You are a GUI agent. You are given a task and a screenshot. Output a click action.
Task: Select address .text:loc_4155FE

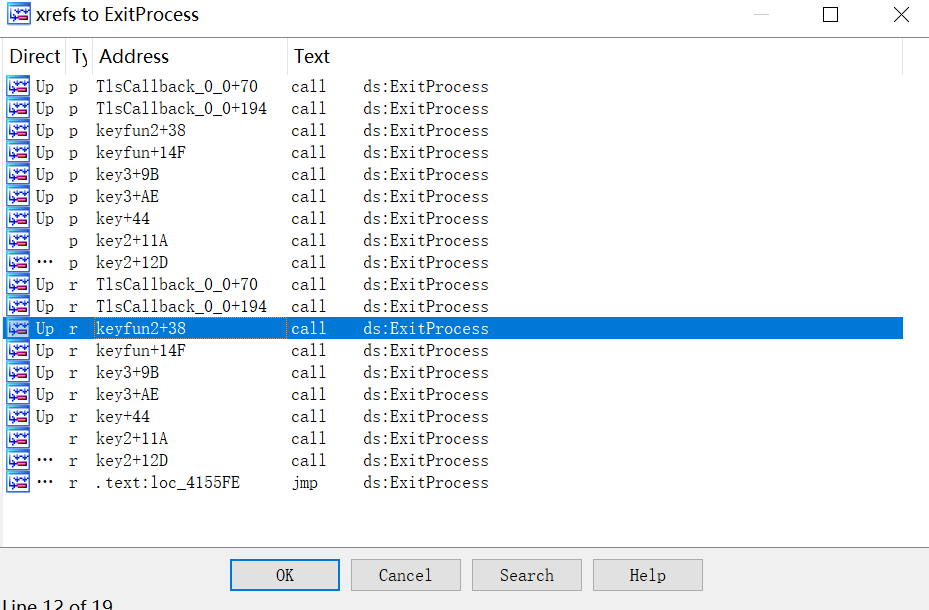tap(168, 482)
